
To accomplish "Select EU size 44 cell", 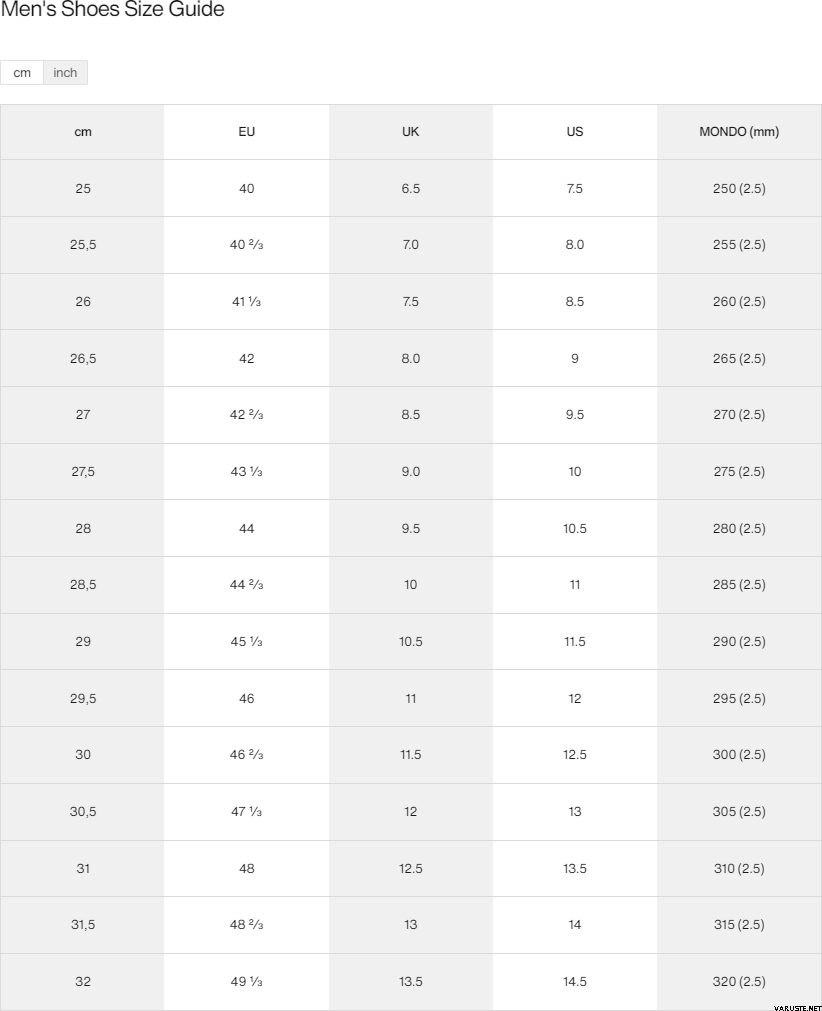I will click(x=247, y=528).
